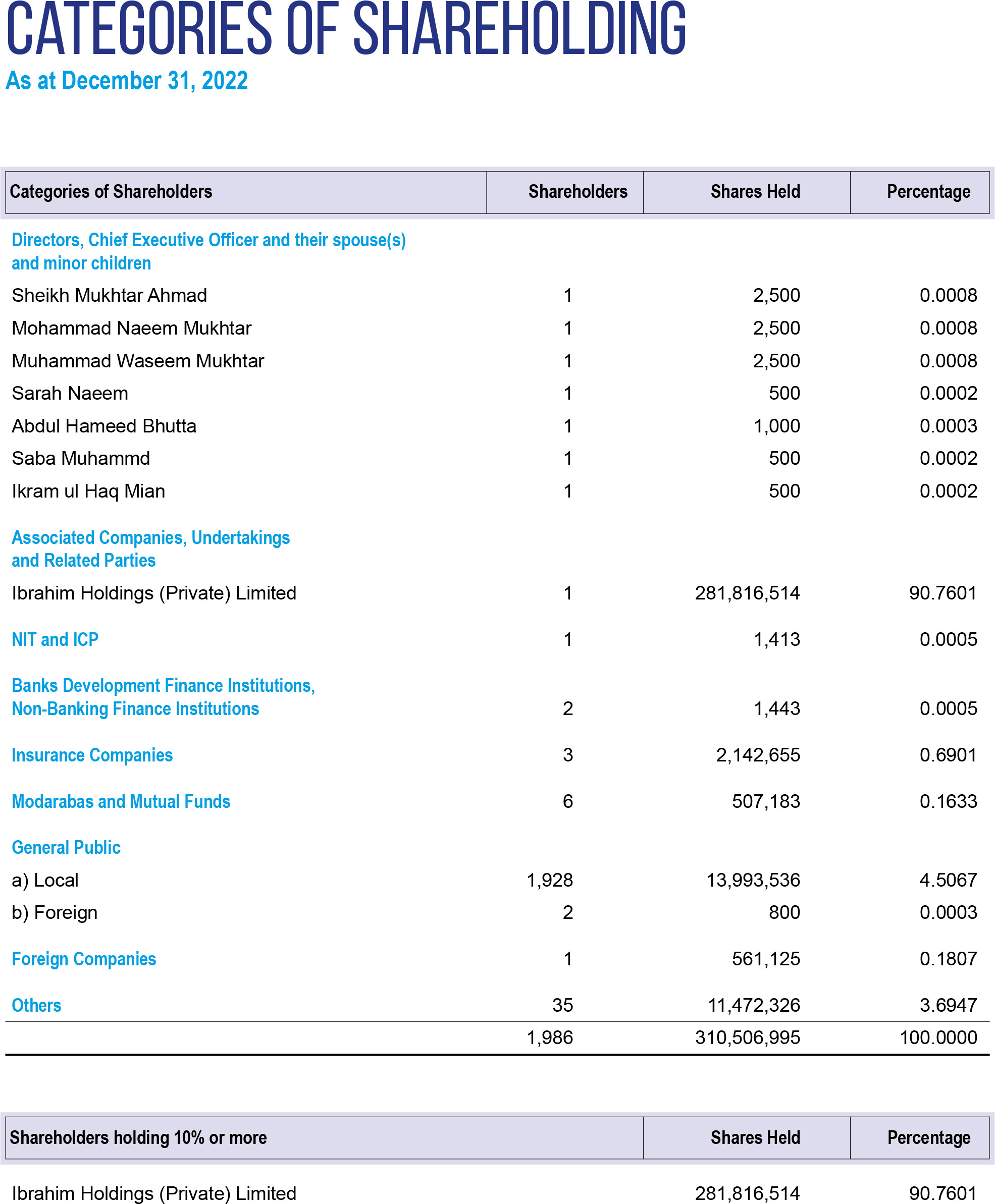The height and width of the screenshot is (1204, 995).
Task: Click the shares value 13,993,536
Action: pyautogui.click(x=753, y=881)
